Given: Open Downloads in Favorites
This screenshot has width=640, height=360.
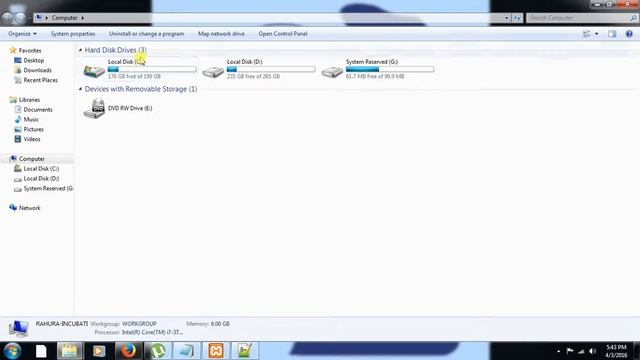Looking at the screenshot, I should (x=37, y=70).
